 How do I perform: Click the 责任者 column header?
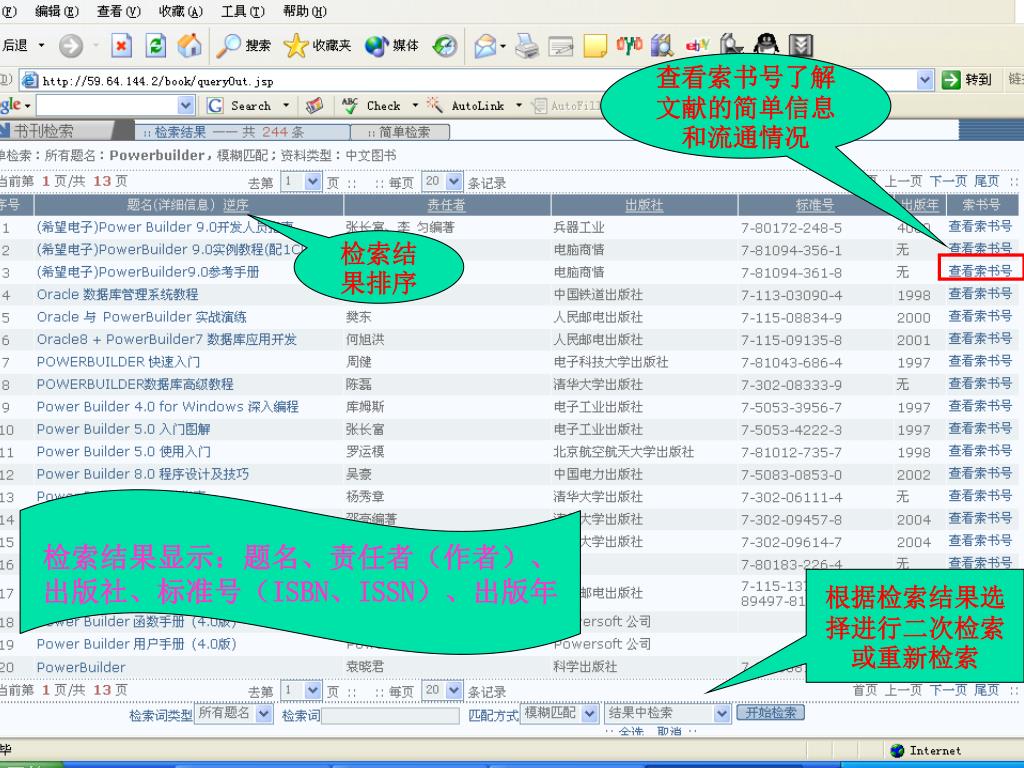point(447,205)
